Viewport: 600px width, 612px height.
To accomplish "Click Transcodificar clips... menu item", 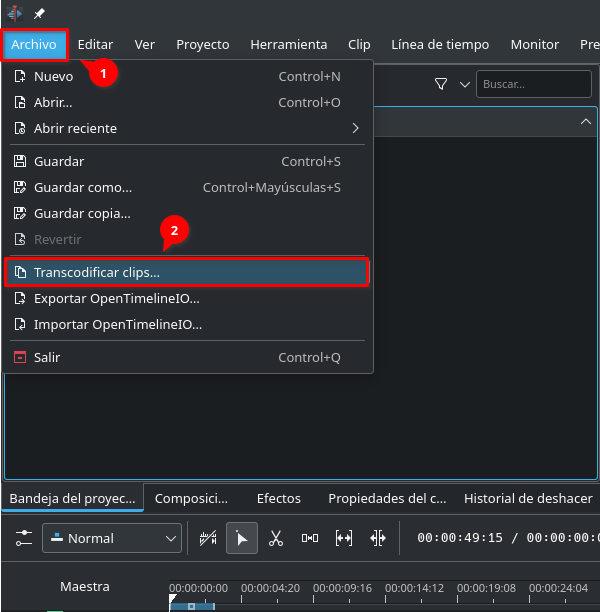I will click(x=187, y=272).
